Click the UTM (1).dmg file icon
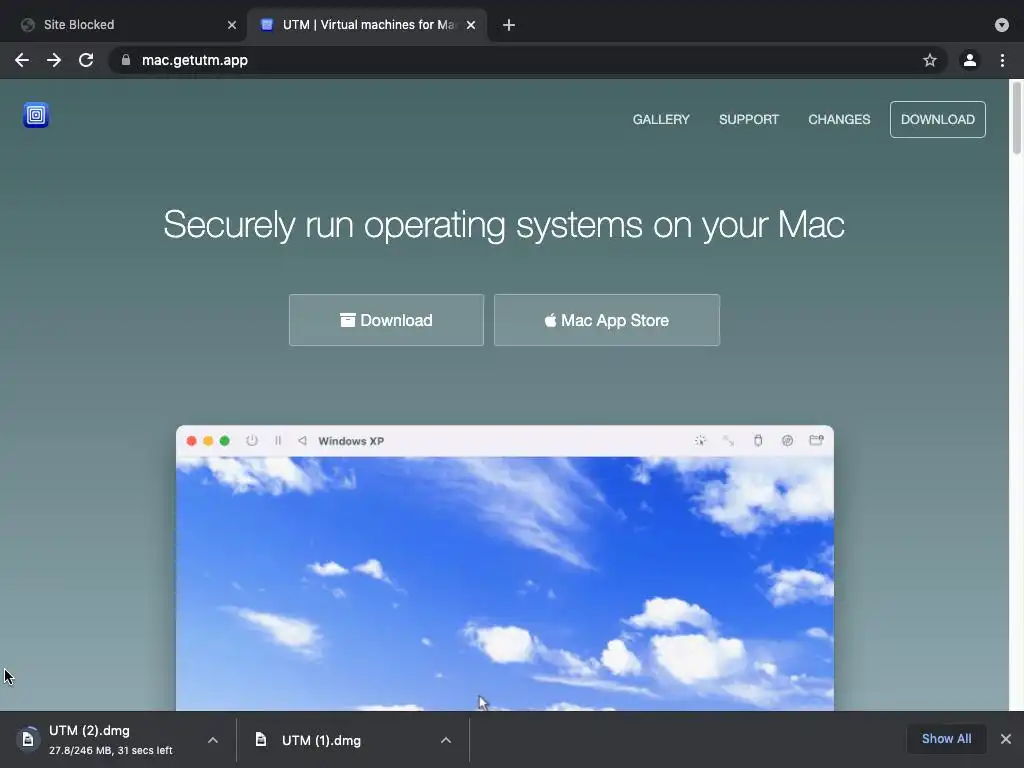 (x=261, y=739)
